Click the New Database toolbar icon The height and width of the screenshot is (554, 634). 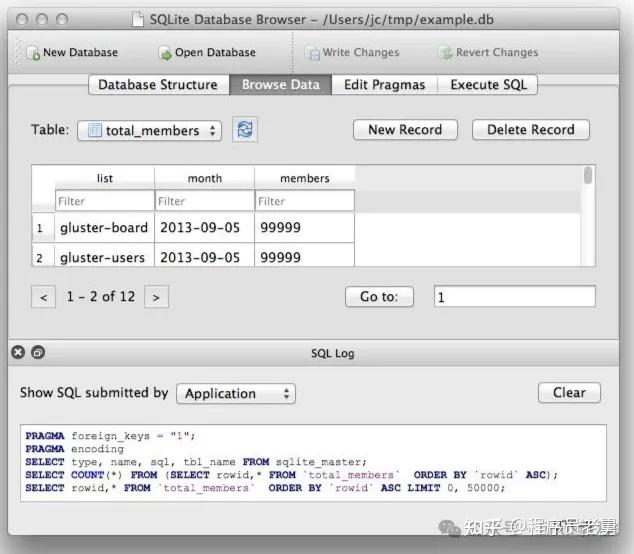pyautogui.click(x=33, y=53)
